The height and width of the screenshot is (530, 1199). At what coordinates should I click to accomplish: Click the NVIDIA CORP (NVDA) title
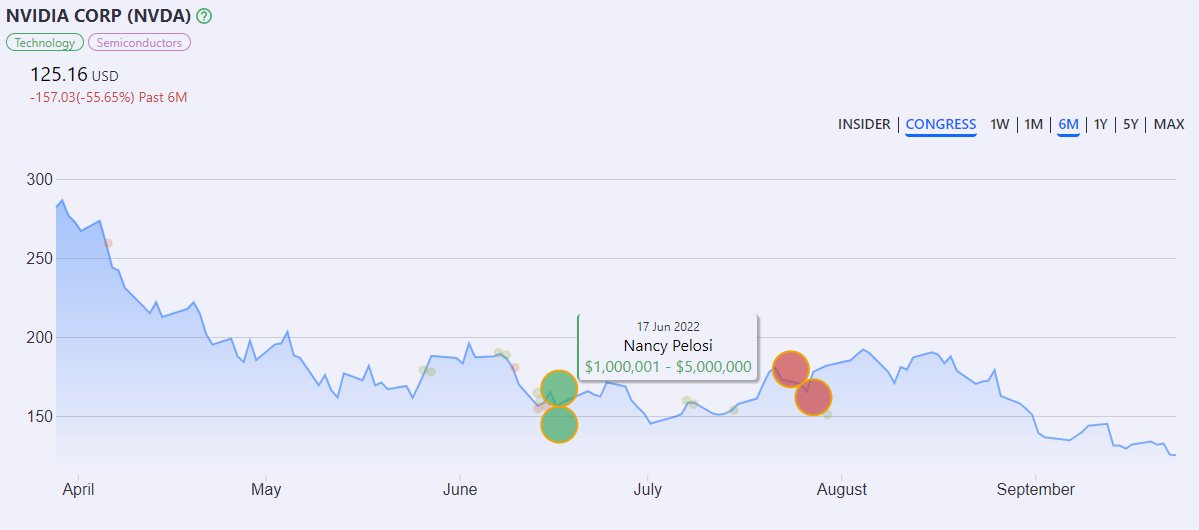coord(99,15)
